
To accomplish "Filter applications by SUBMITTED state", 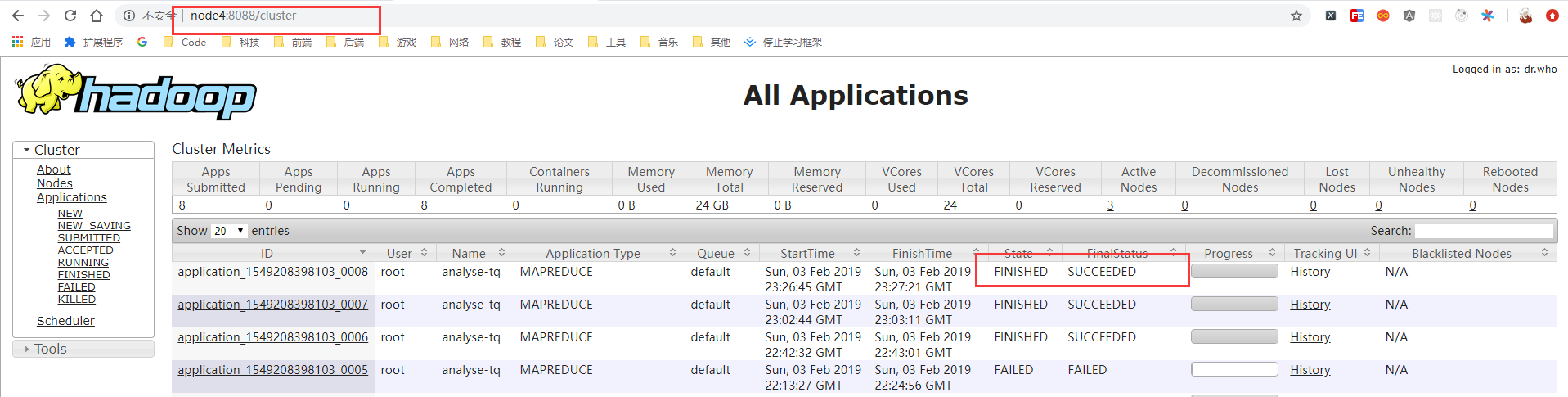I will pyautogui.click(x=89, y=237).
